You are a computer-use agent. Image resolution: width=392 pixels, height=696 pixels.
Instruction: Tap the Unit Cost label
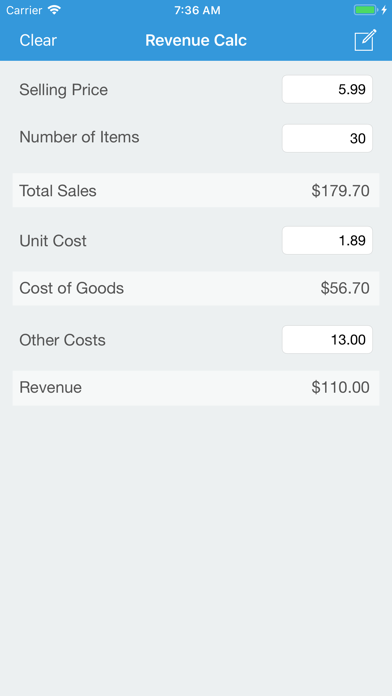tap(53, 241)
